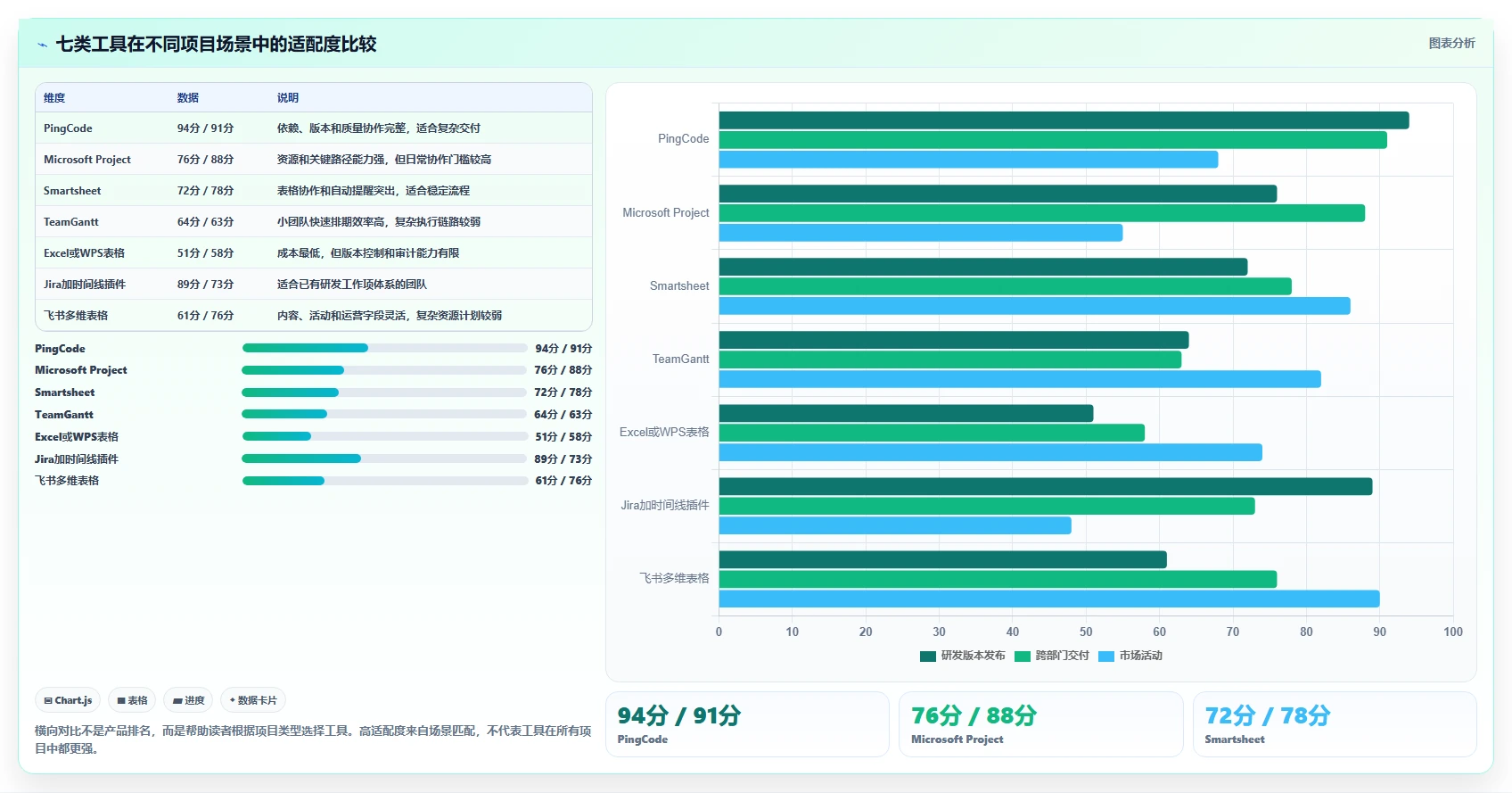Image resolution: width=1512 pixels, height=793 pixels.
Task: Select the Microsoft Project table row name
Action: pos(87,160)
